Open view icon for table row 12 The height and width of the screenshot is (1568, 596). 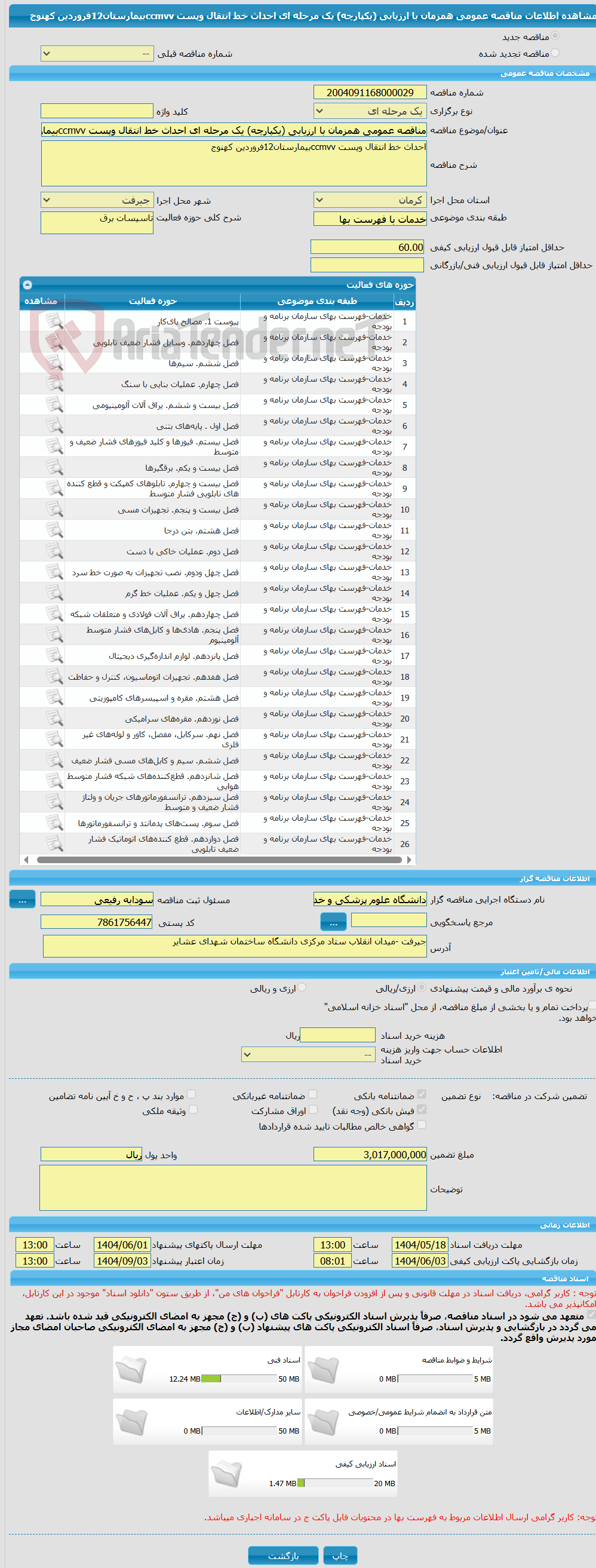[x=54, y=551]
